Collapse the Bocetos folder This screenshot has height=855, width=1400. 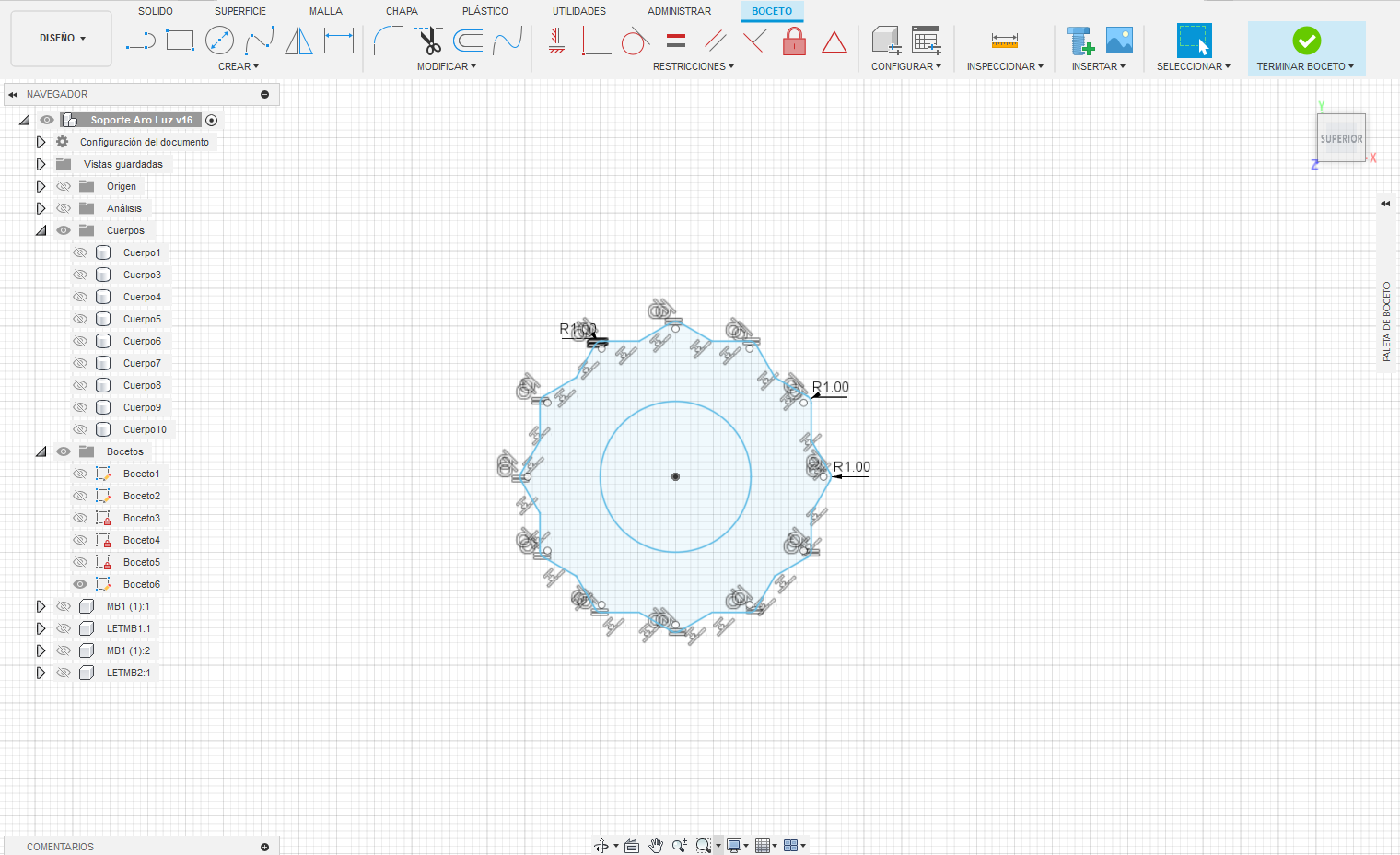pyautogui.click(x=41, y=451)
